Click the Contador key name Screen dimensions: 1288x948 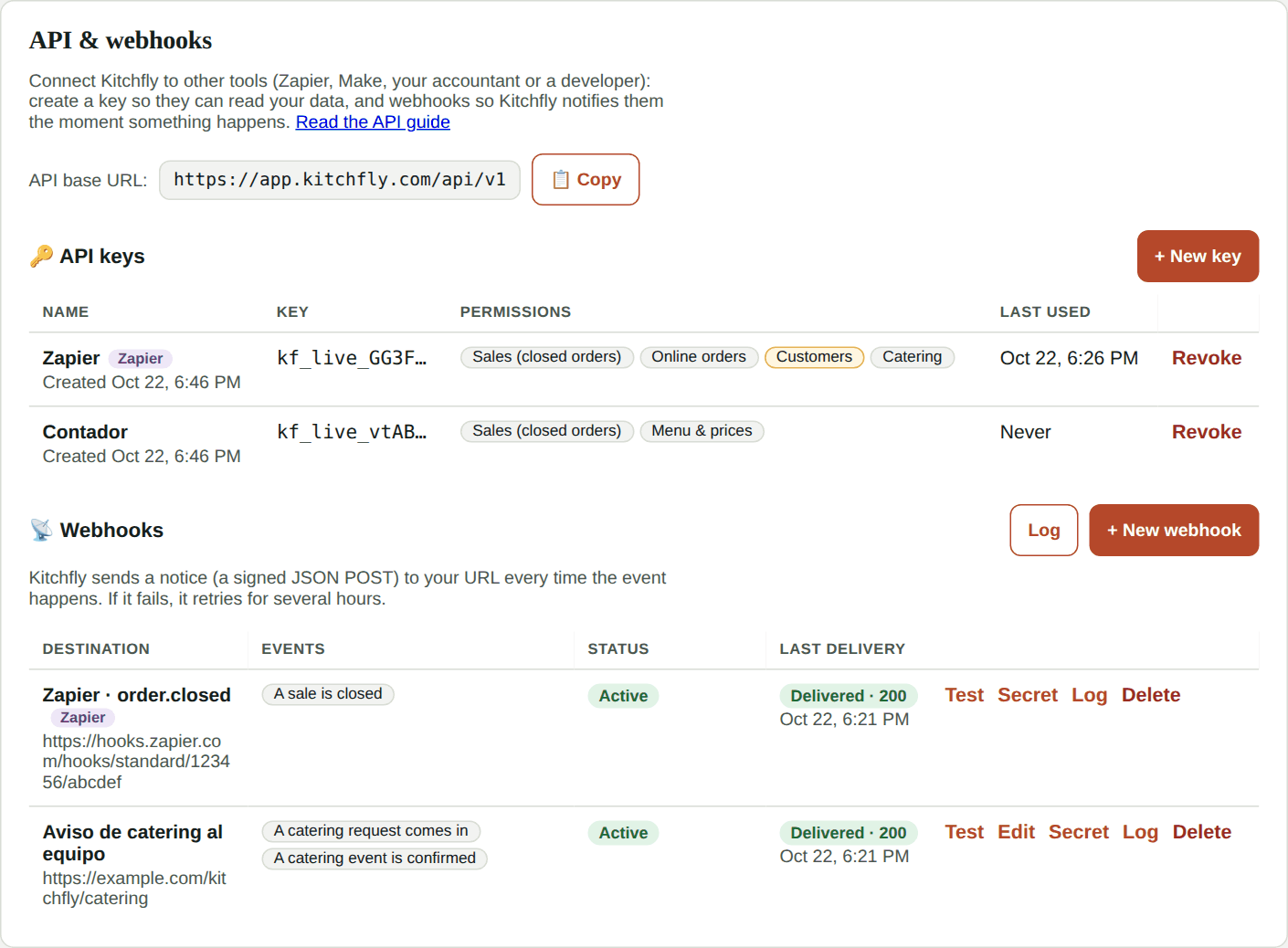85,432
